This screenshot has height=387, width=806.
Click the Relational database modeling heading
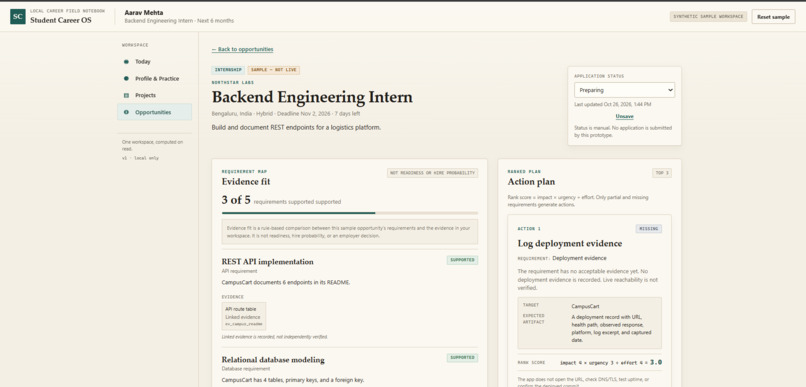(x=273, y=360)
